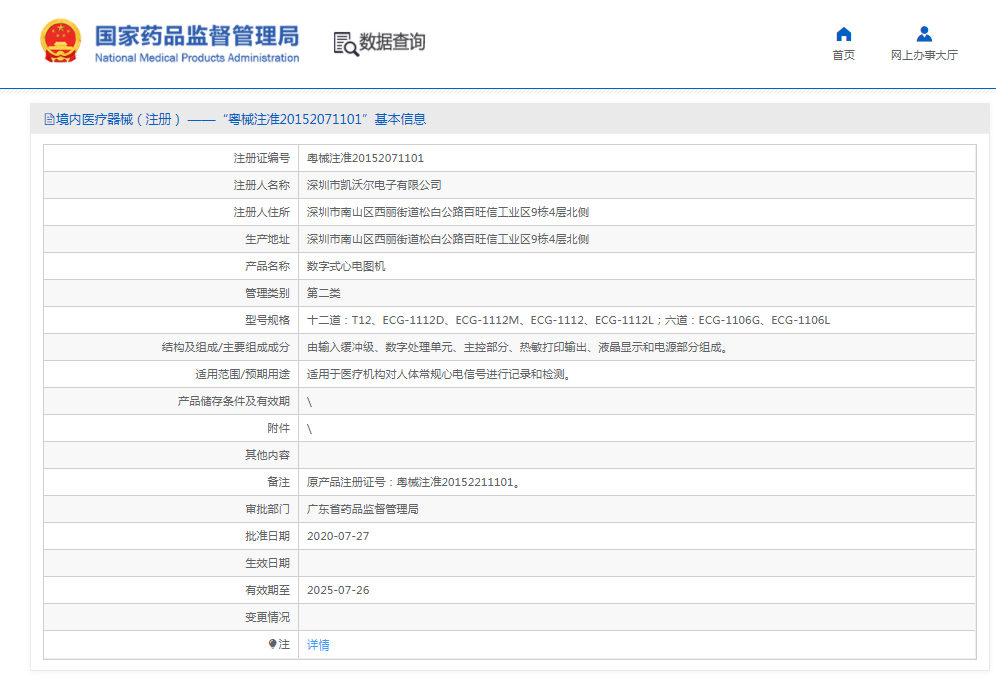Click approval date 2020-07-27

pos(338,536)
